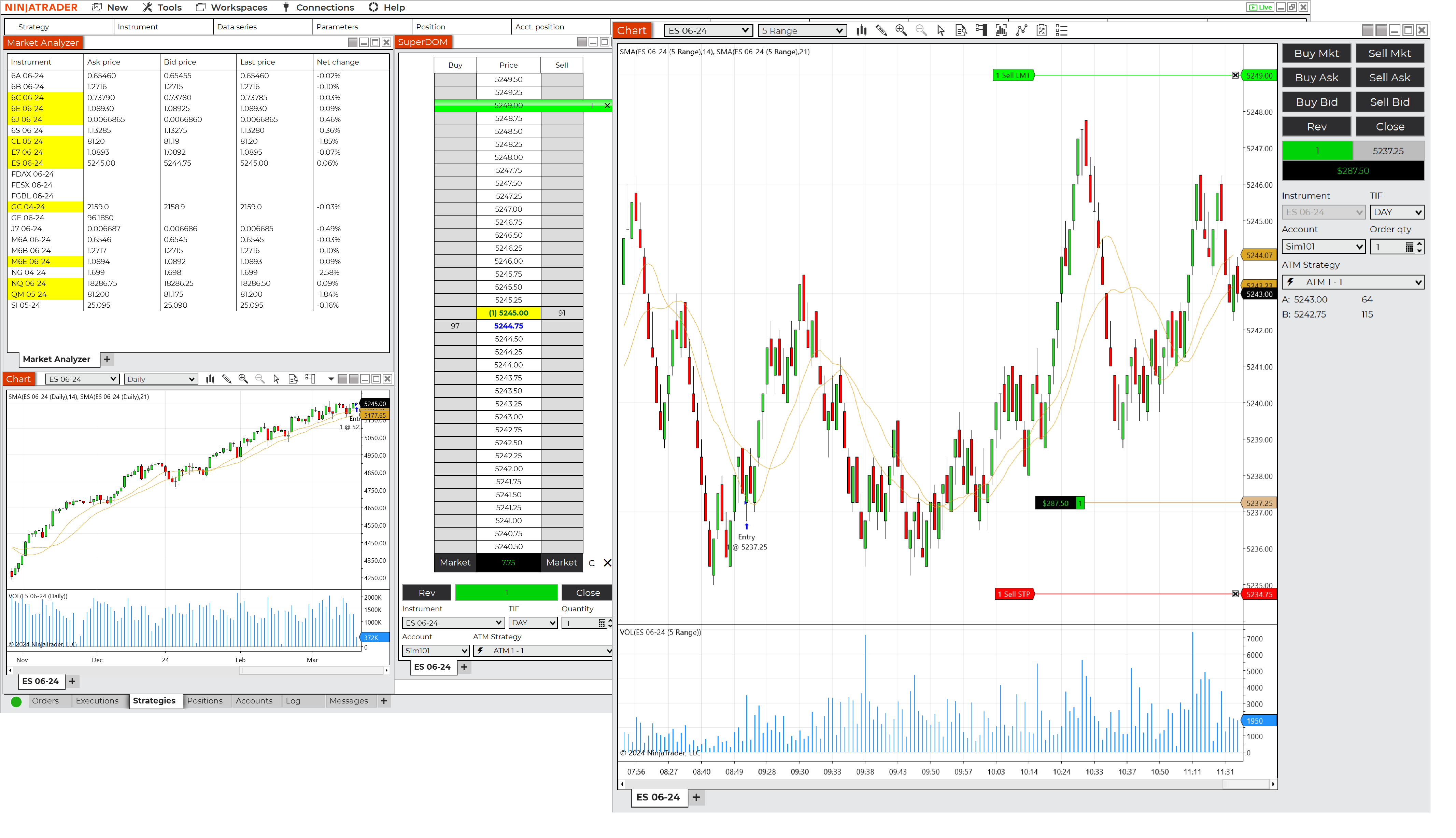This screenshot has width=1456, height=838.
Task: Click the green connection status indicator at bottom left
Action: pyautogui.click(x=16, y=701)
